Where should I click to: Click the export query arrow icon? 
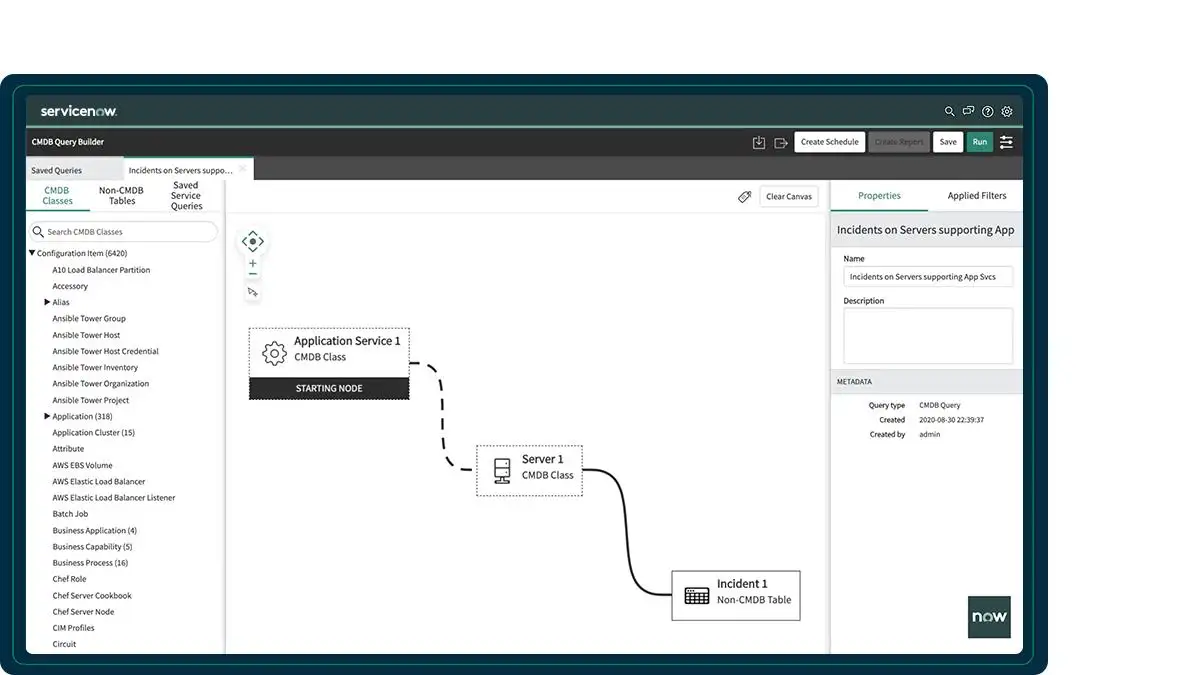(781, 142)
